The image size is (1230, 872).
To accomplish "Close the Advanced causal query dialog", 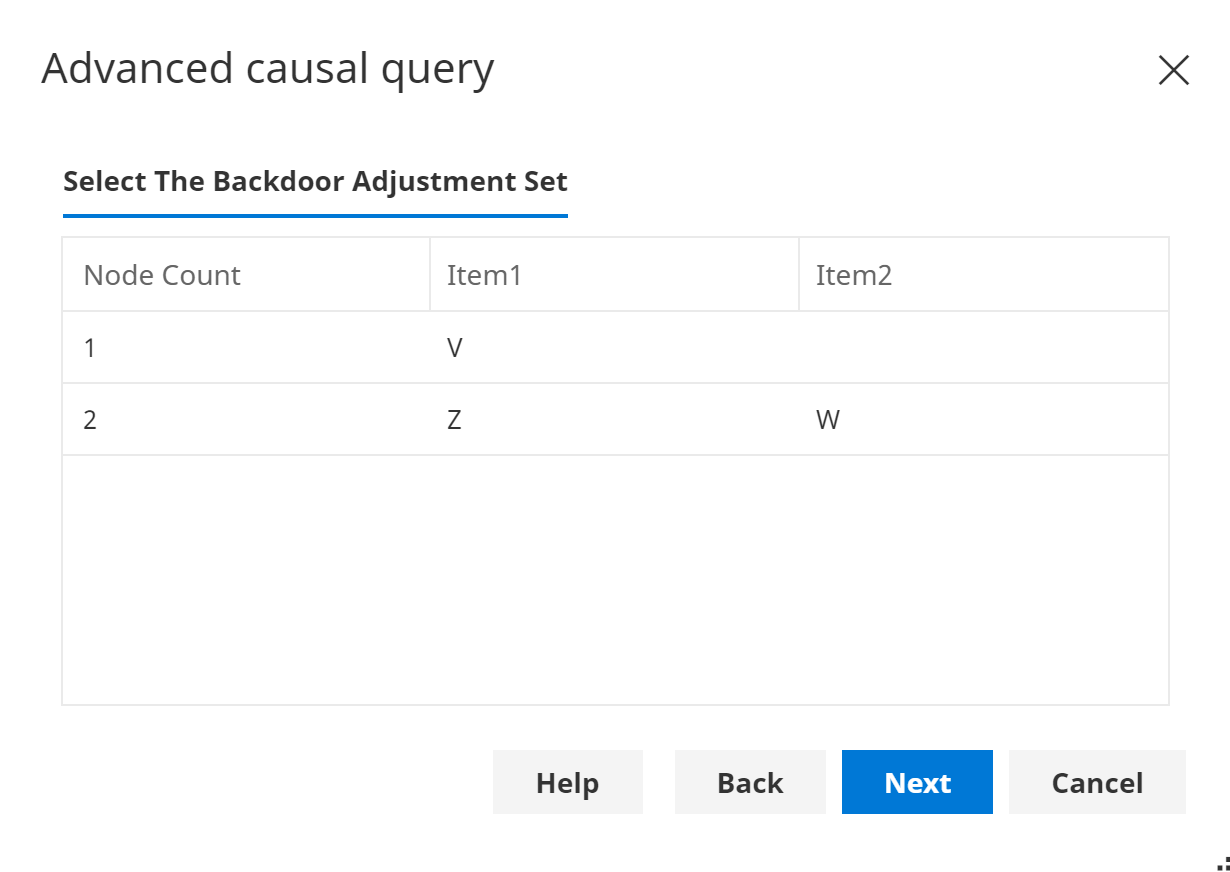I will point(1173,70).
